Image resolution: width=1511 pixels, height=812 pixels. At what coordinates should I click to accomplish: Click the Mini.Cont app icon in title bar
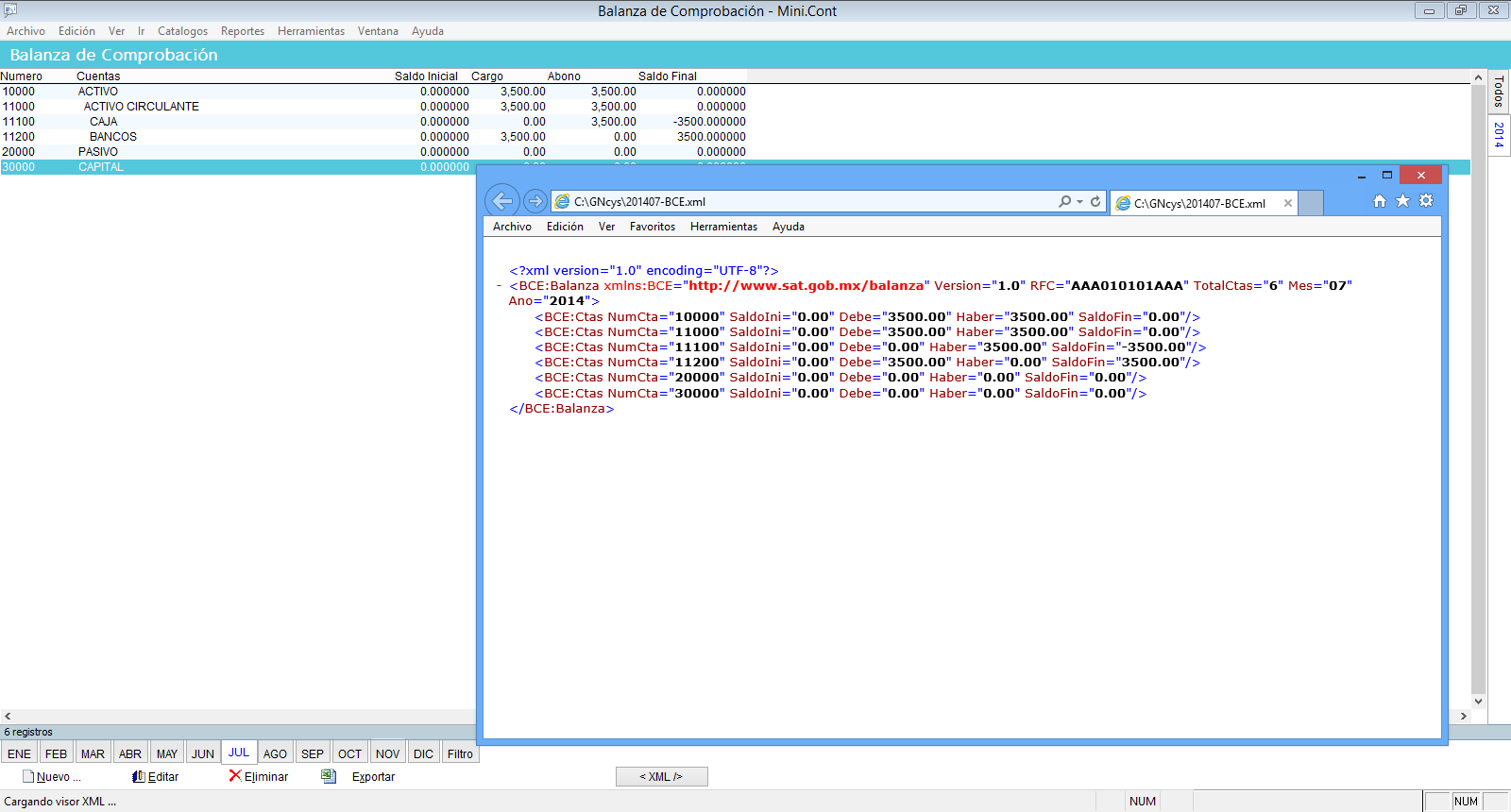[9, 10]
